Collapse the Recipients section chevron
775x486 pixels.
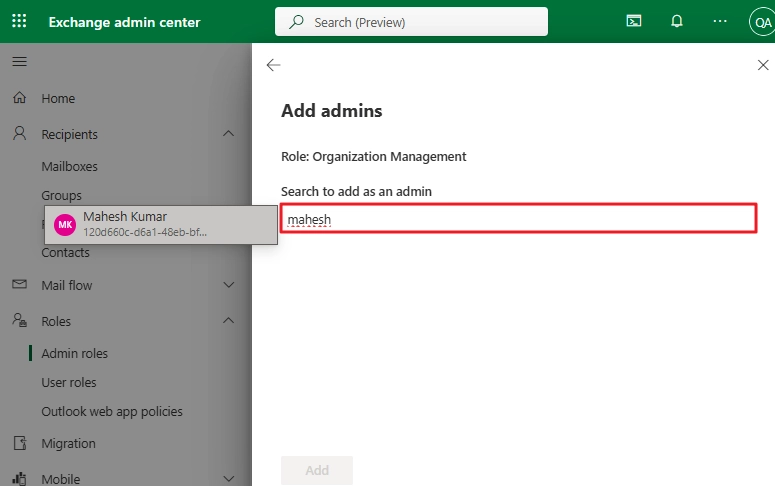(228, 133)
